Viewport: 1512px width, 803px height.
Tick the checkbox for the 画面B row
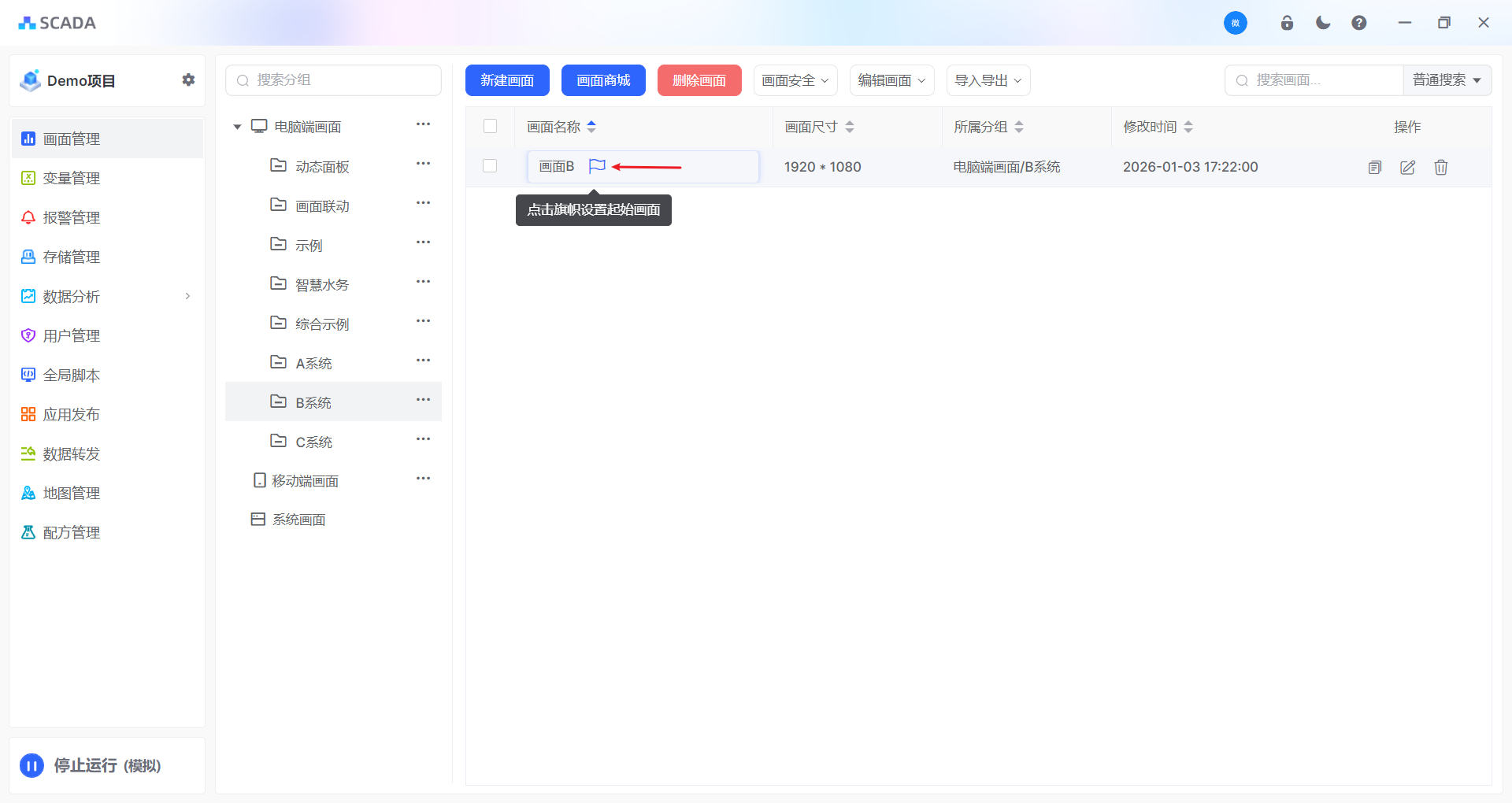490,166
